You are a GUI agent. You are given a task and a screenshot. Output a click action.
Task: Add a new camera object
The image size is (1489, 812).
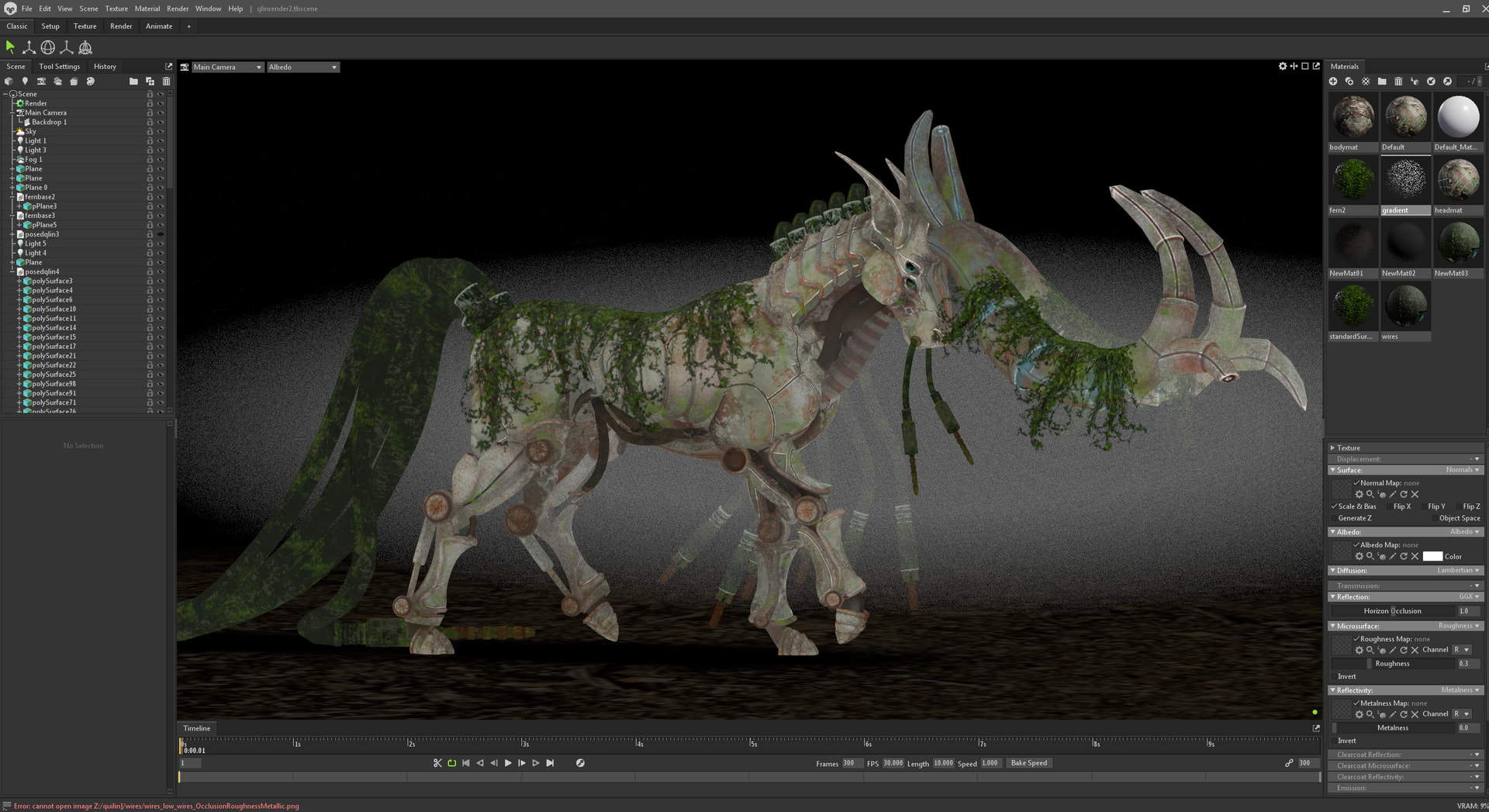41,81
